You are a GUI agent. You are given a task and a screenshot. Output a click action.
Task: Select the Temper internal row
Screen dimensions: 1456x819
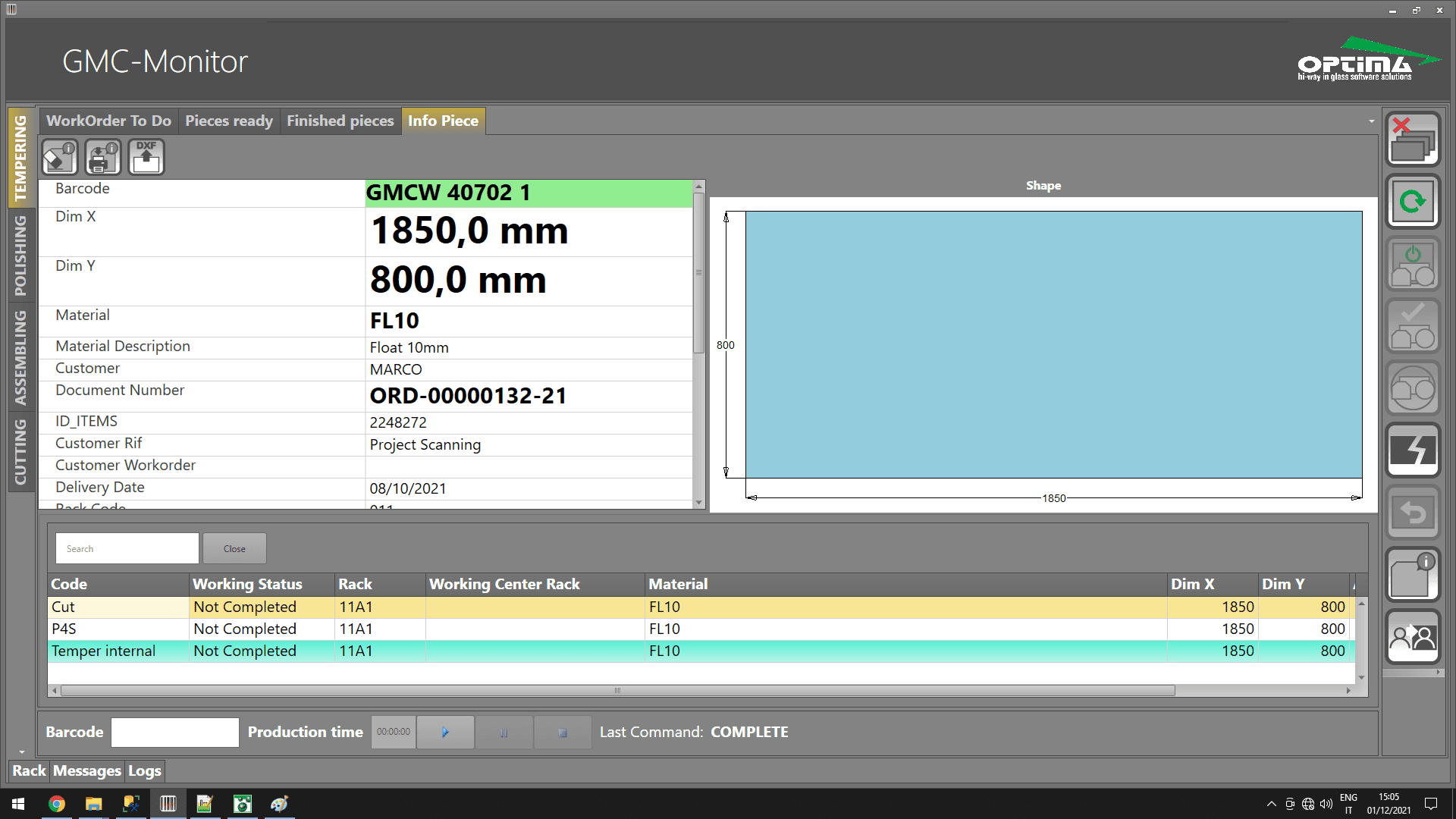click(701, 651)
